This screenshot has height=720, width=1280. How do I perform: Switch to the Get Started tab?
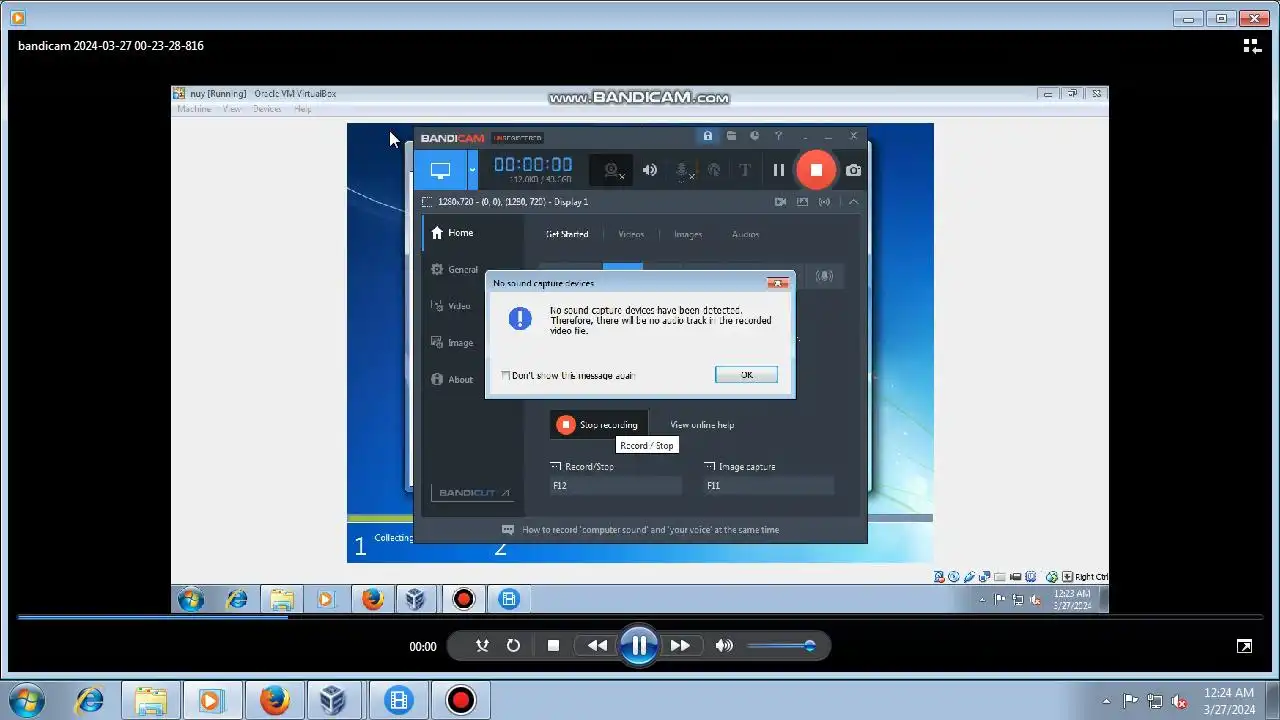567,235
